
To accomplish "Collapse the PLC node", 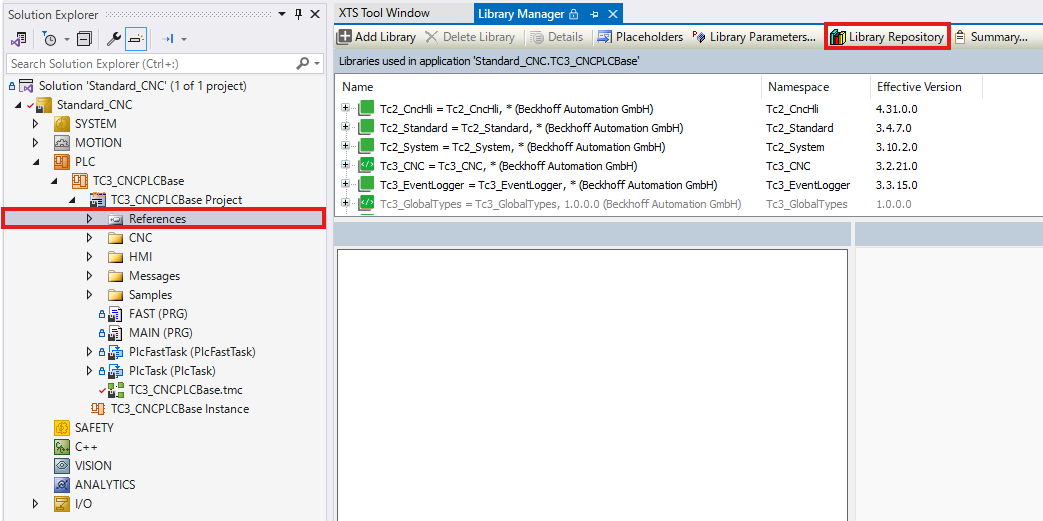I will (x=36, y=162).
